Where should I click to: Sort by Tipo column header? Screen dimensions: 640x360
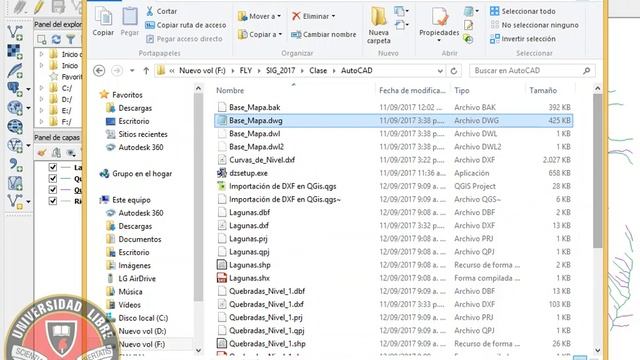point(462,91)
